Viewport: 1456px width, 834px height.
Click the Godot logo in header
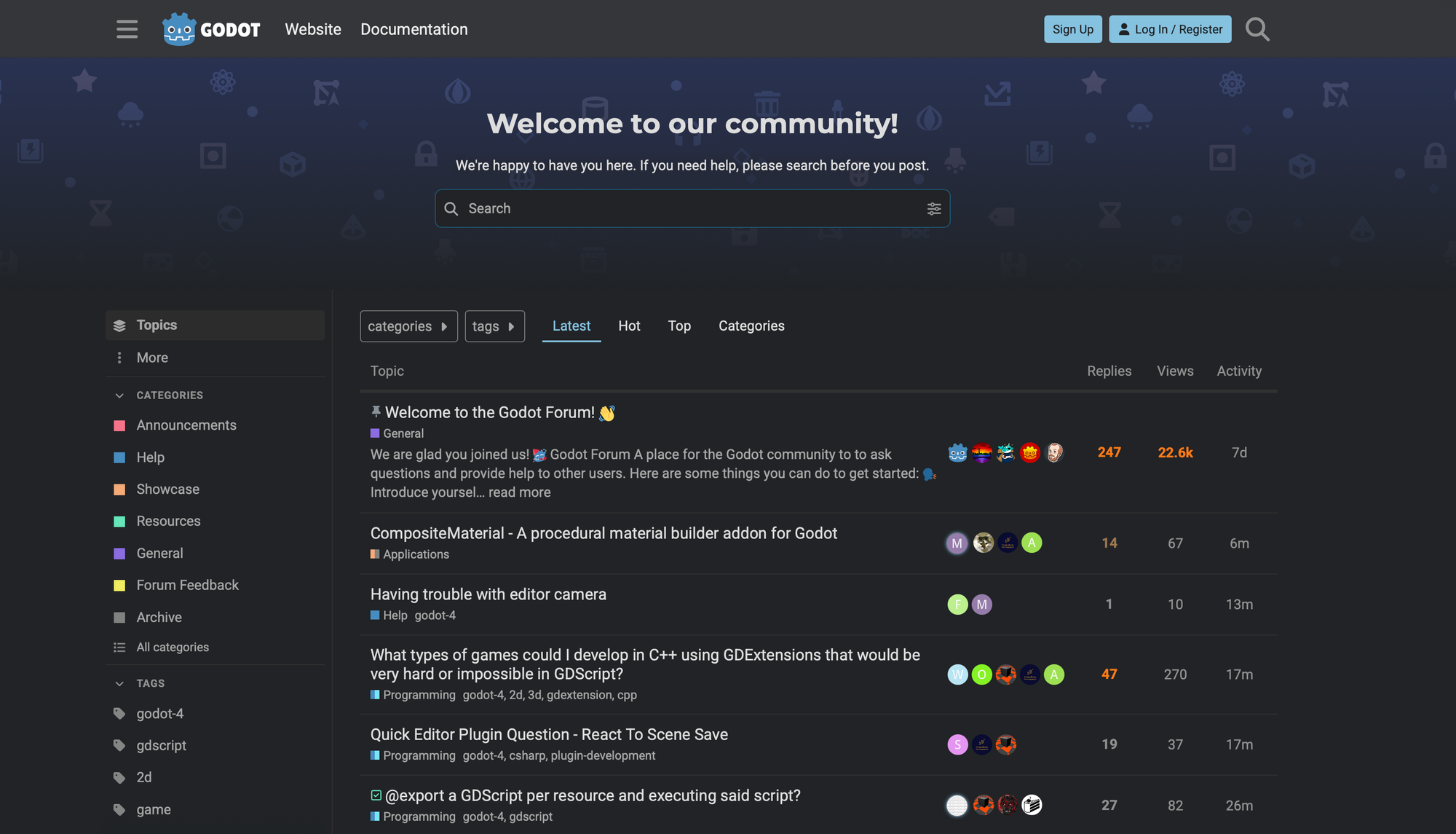211,29
